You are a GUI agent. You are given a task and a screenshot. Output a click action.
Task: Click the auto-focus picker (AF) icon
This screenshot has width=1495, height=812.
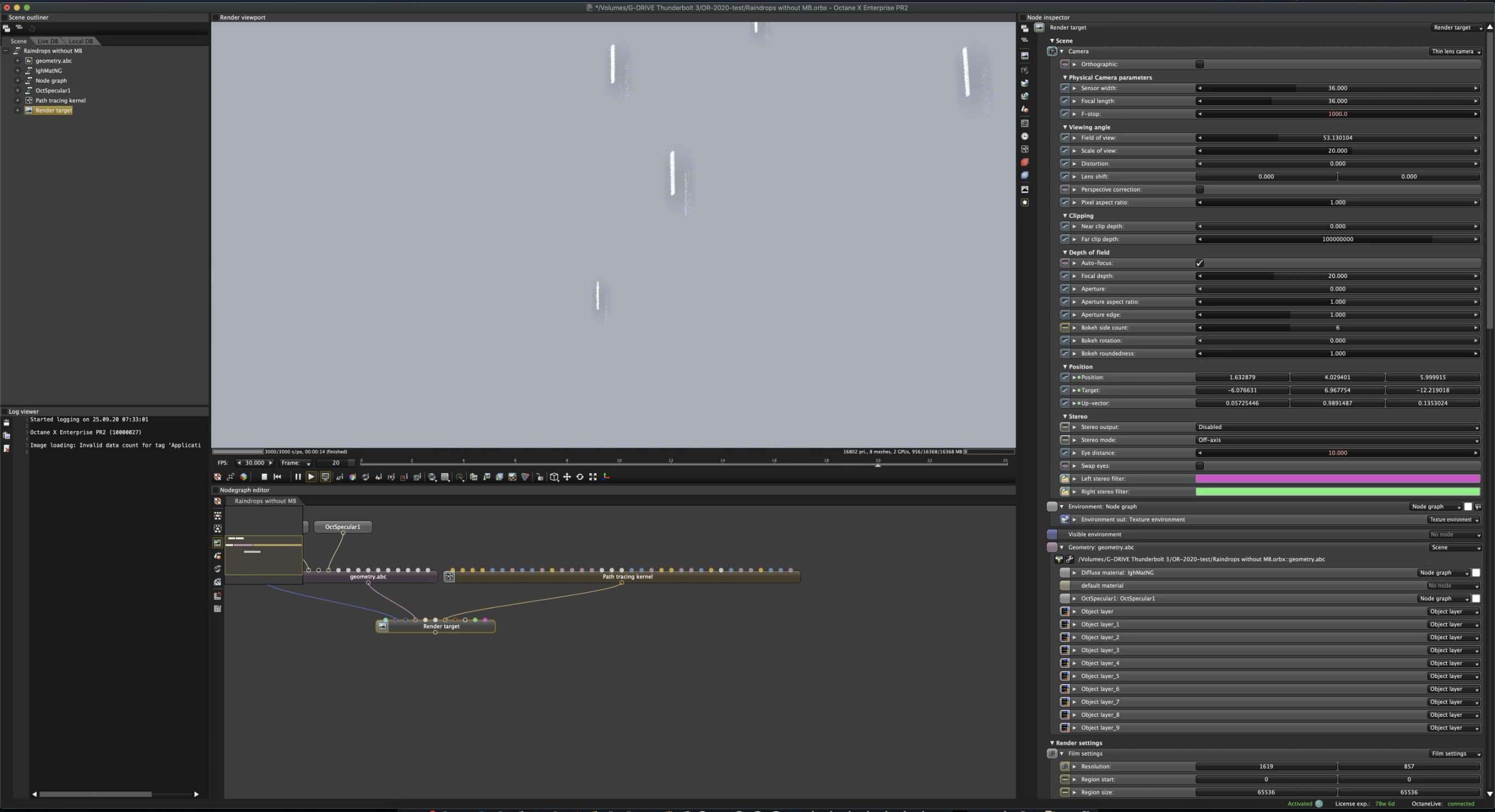(340, 477)
